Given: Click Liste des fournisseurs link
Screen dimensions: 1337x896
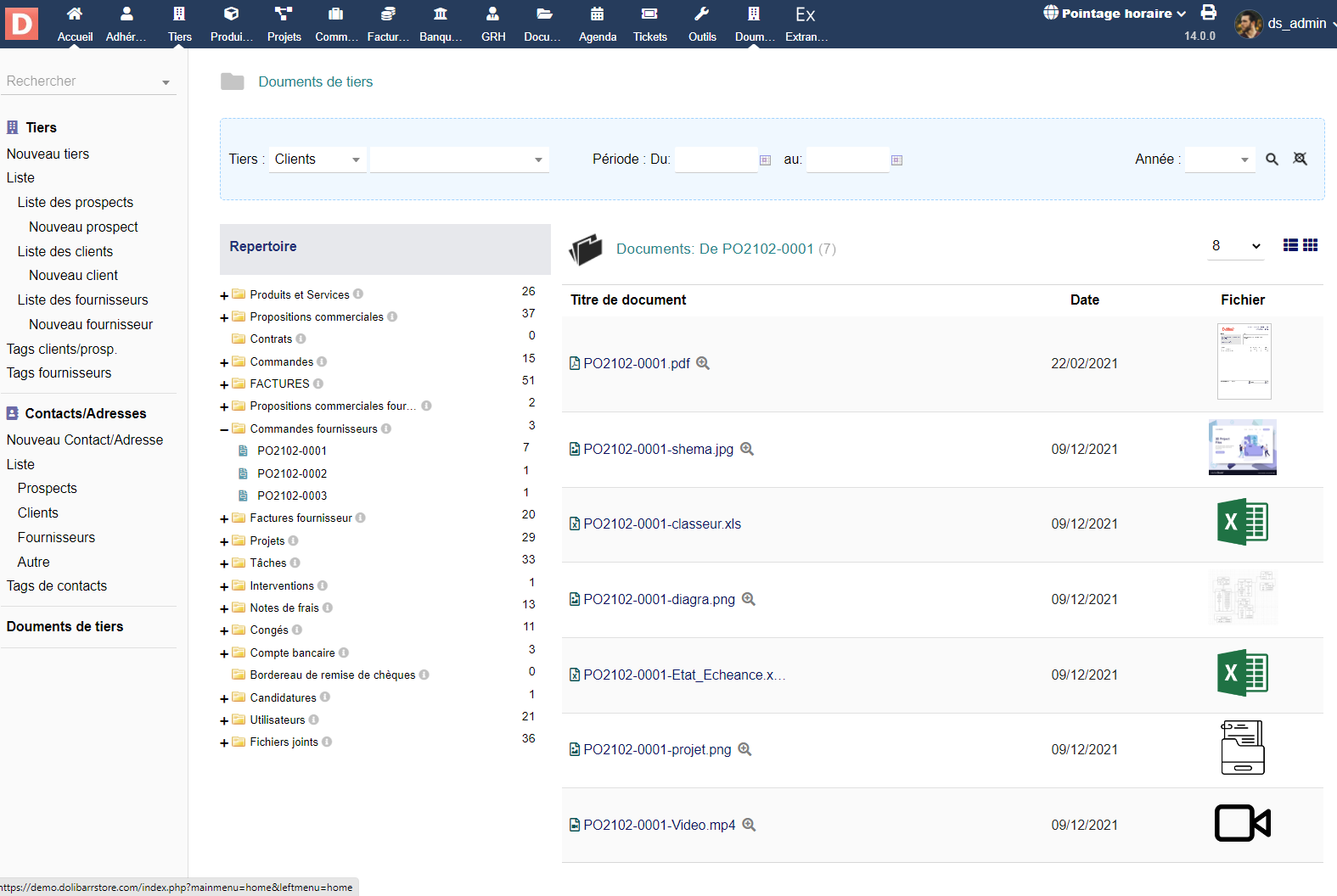Looking at the screenshot, I should point(82,300).
